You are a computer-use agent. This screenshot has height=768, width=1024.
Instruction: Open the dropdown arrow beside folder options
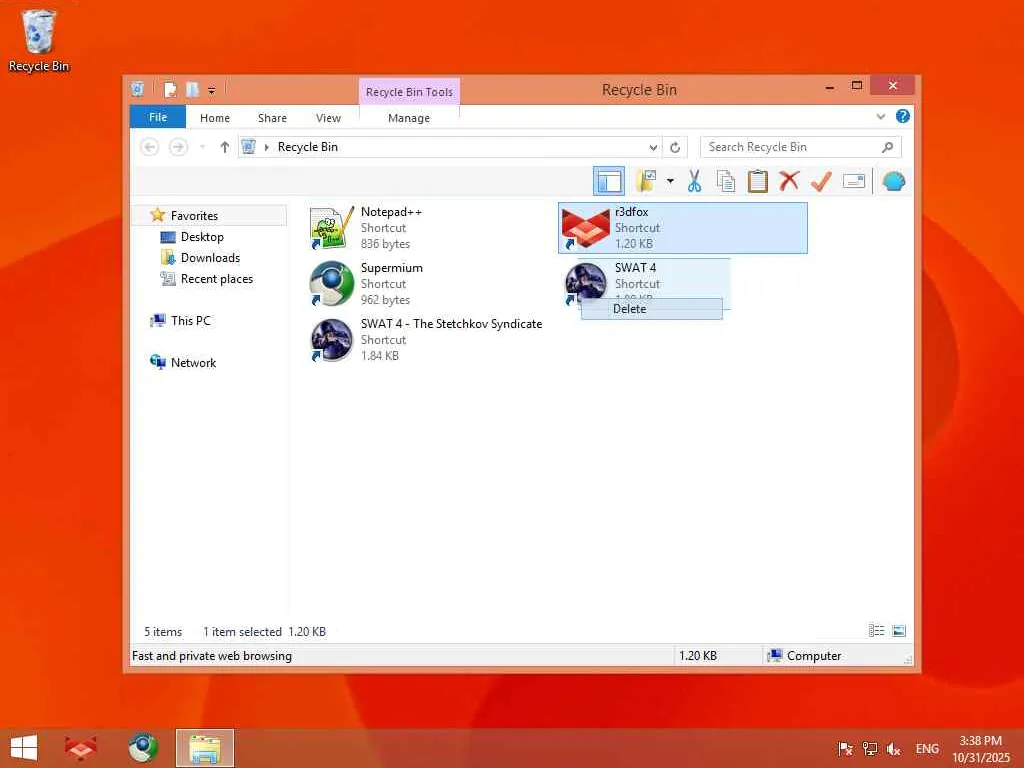(x=670, y=181)
